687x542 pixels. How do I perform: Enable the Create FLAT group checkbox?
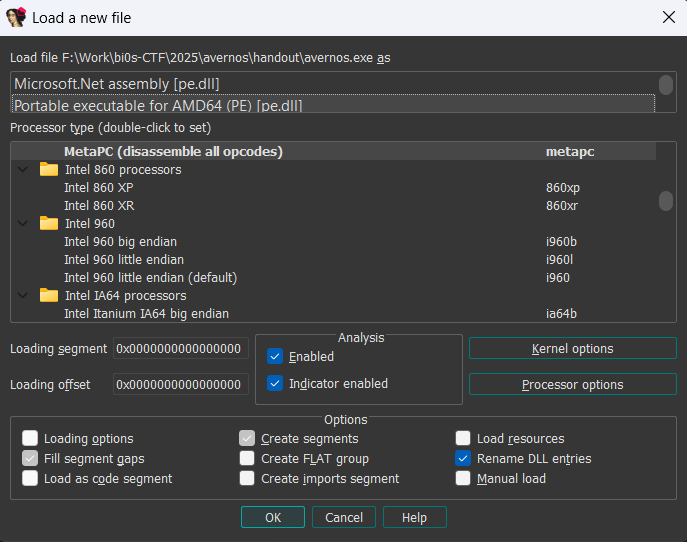coord(247,458)
